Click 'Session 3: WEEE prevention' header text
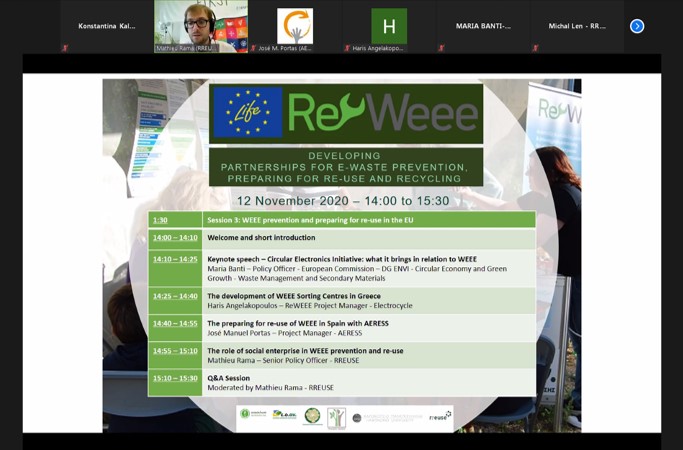The width and height of the screenshot is (683, 450). pos(310,220)
